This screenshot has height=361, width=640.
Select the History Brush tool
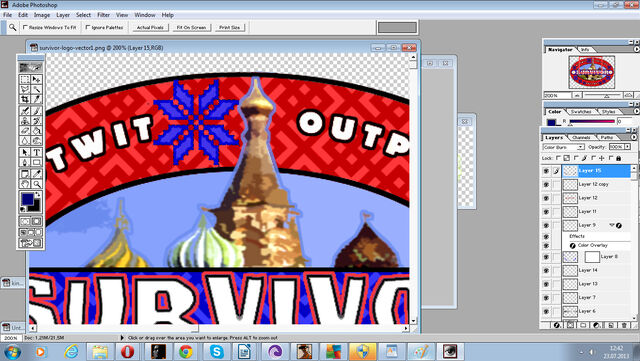pyautogui.click(x=36, y=120)
